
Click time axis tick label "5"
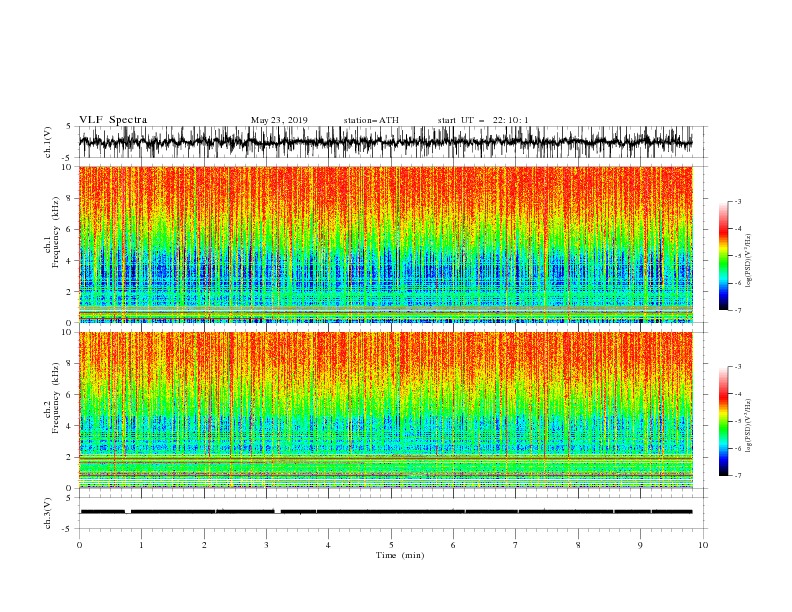coord(391,545)
